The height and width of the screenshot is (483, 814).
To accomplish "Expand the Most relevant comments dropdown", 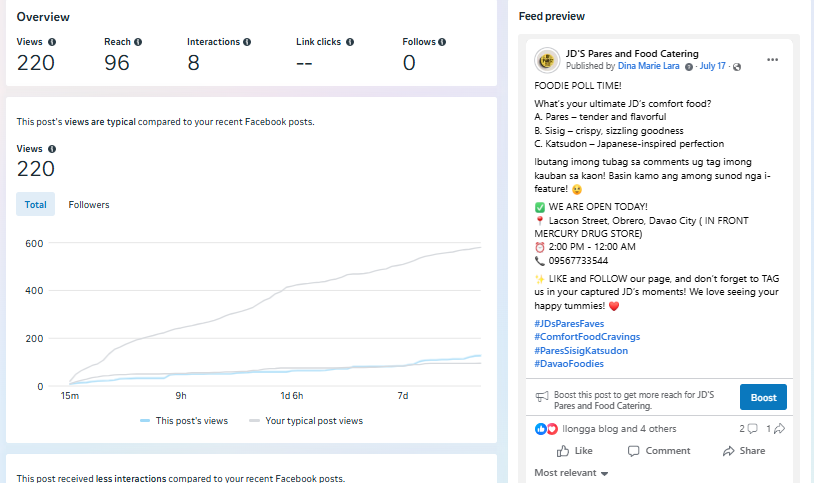I will (x=572, y=473).
